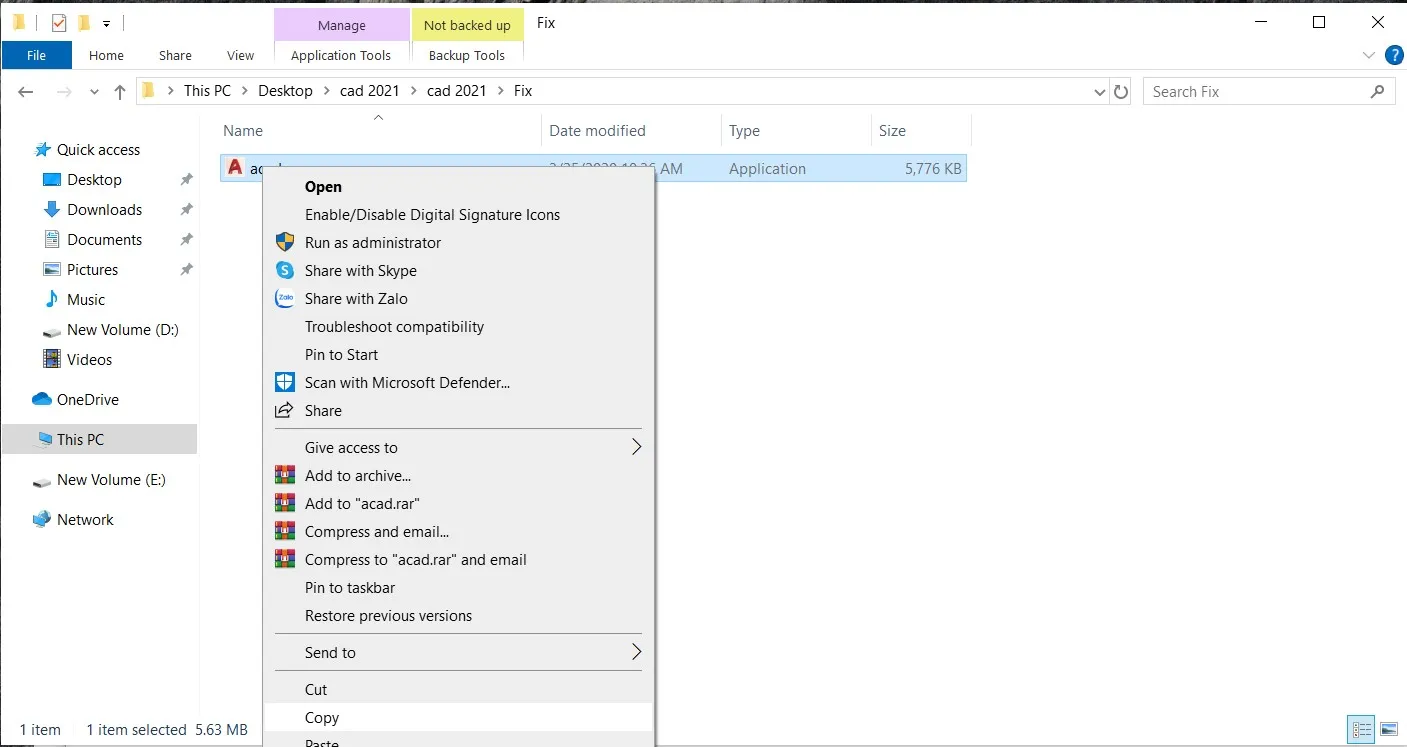
Task: Open Explorer help with the question mark icon
Action: [x=1394, y=55]
